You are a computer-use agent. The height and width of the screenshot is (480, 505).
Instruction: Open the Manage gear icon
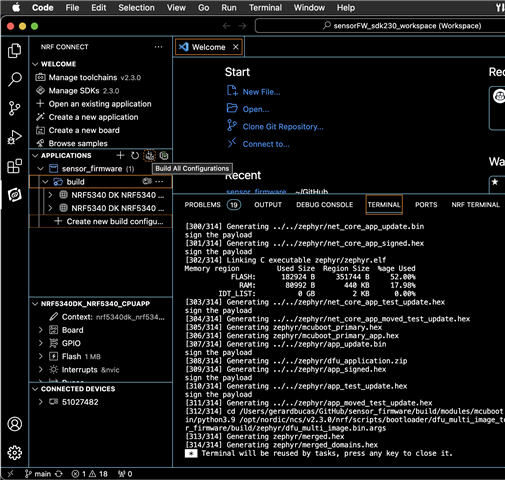(x=15, y=453)
